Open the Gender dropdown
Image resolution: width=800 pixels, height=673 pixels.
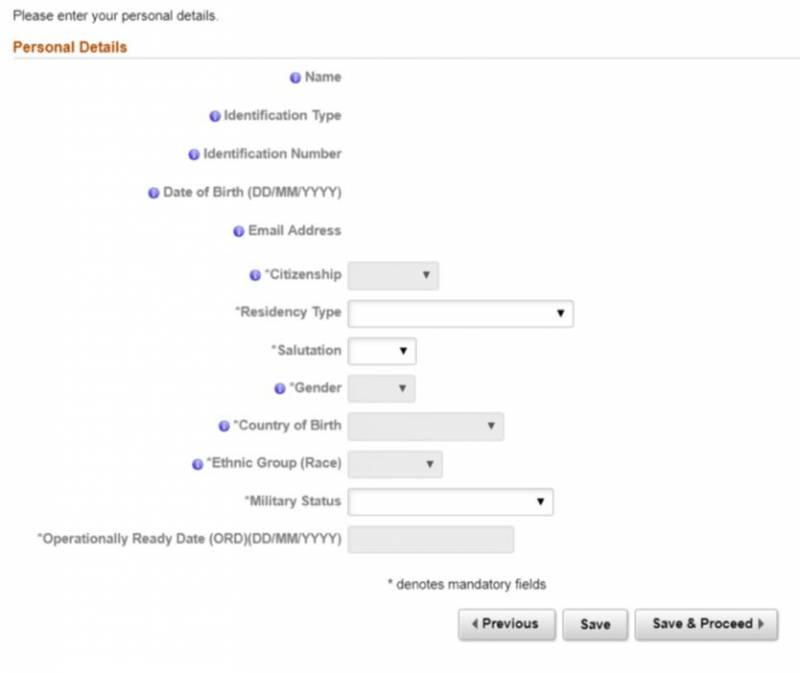pyautogui.click(x=381, y=388)
